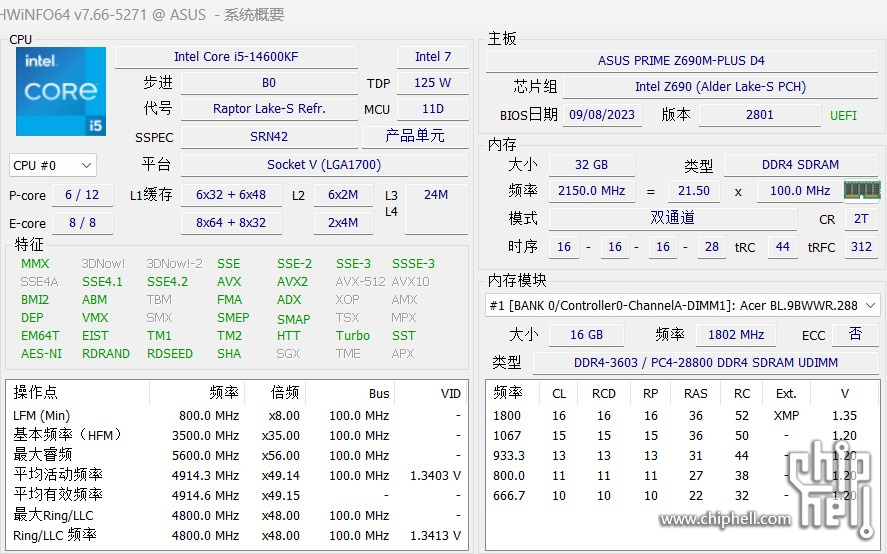
Task: Click the 双通道 memory mode field
Action: click(x=673, y=218)
